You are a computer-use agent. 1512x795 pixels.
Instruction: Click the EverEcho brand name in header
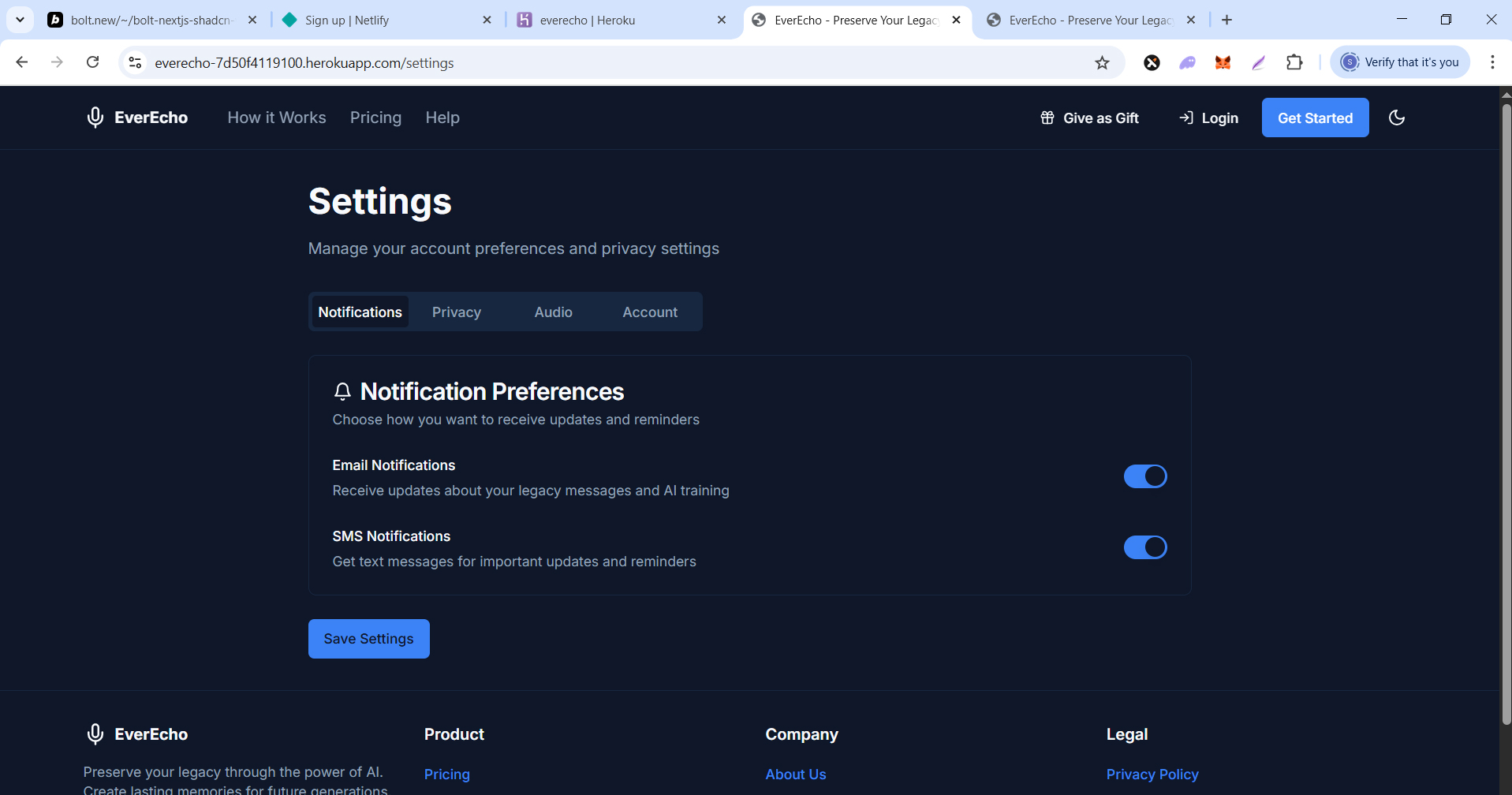(151, 118)
